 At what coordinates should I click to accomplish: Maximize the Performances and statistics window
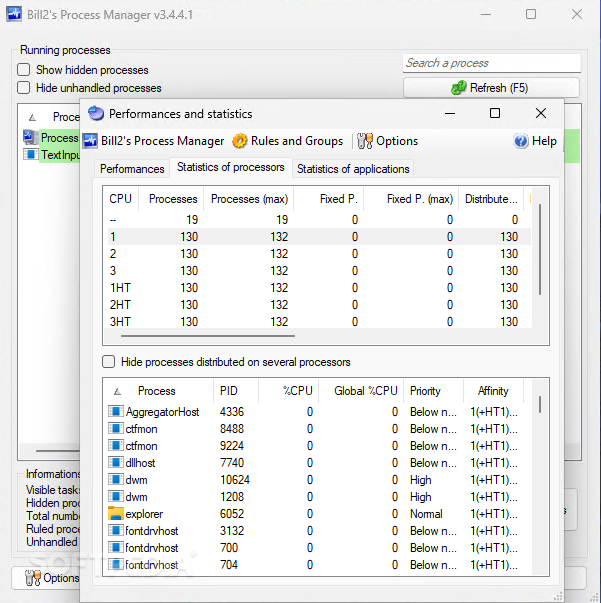[x=495, y=113]
